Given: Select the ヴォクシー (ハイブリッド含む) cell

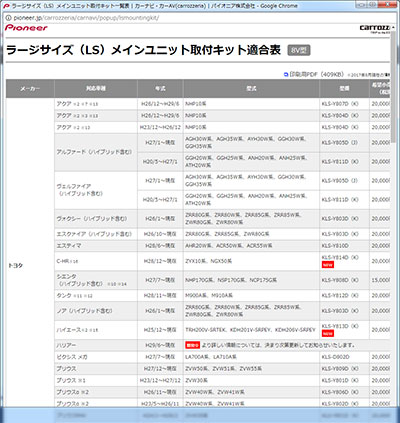Looking at the screenshot, I should (96, 219).
